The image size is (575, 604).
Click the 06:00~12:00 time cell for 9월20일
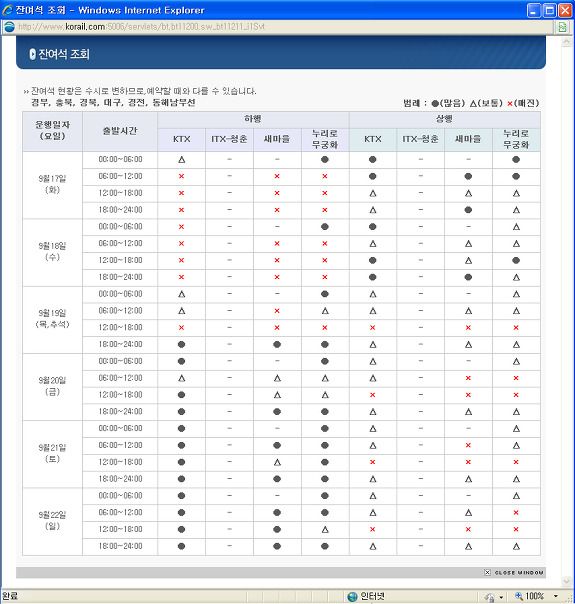pos(120,378)
